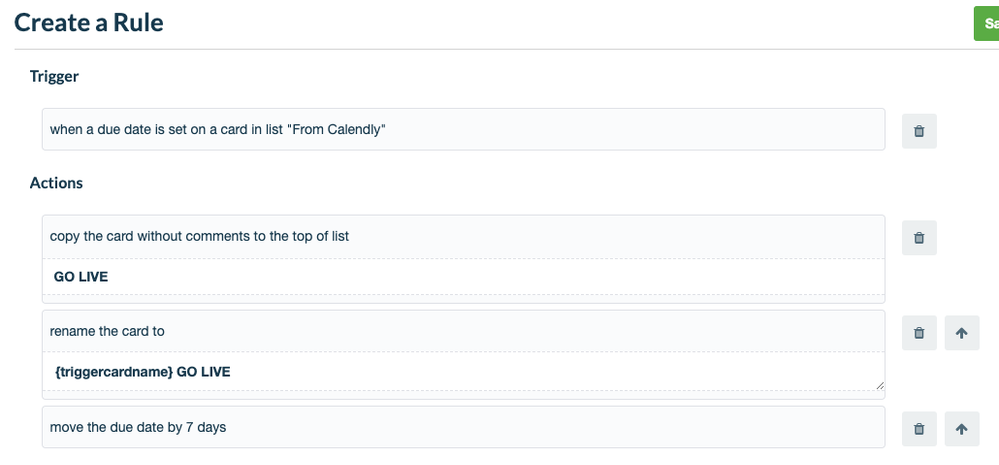Click the '{triggercardname}' variable in rename field

point(114,372)
